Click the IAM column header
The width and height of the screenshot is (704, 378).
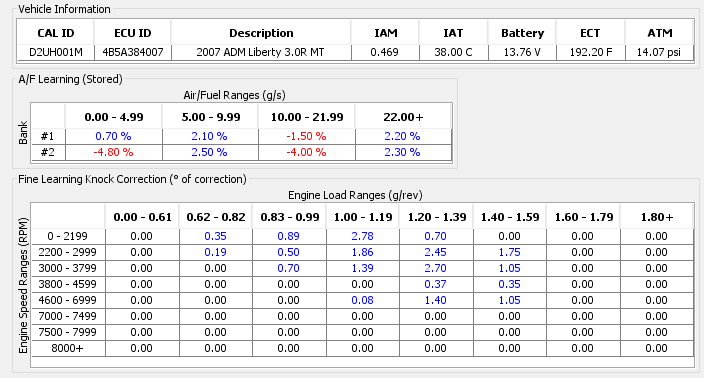(x=385, y=33)
